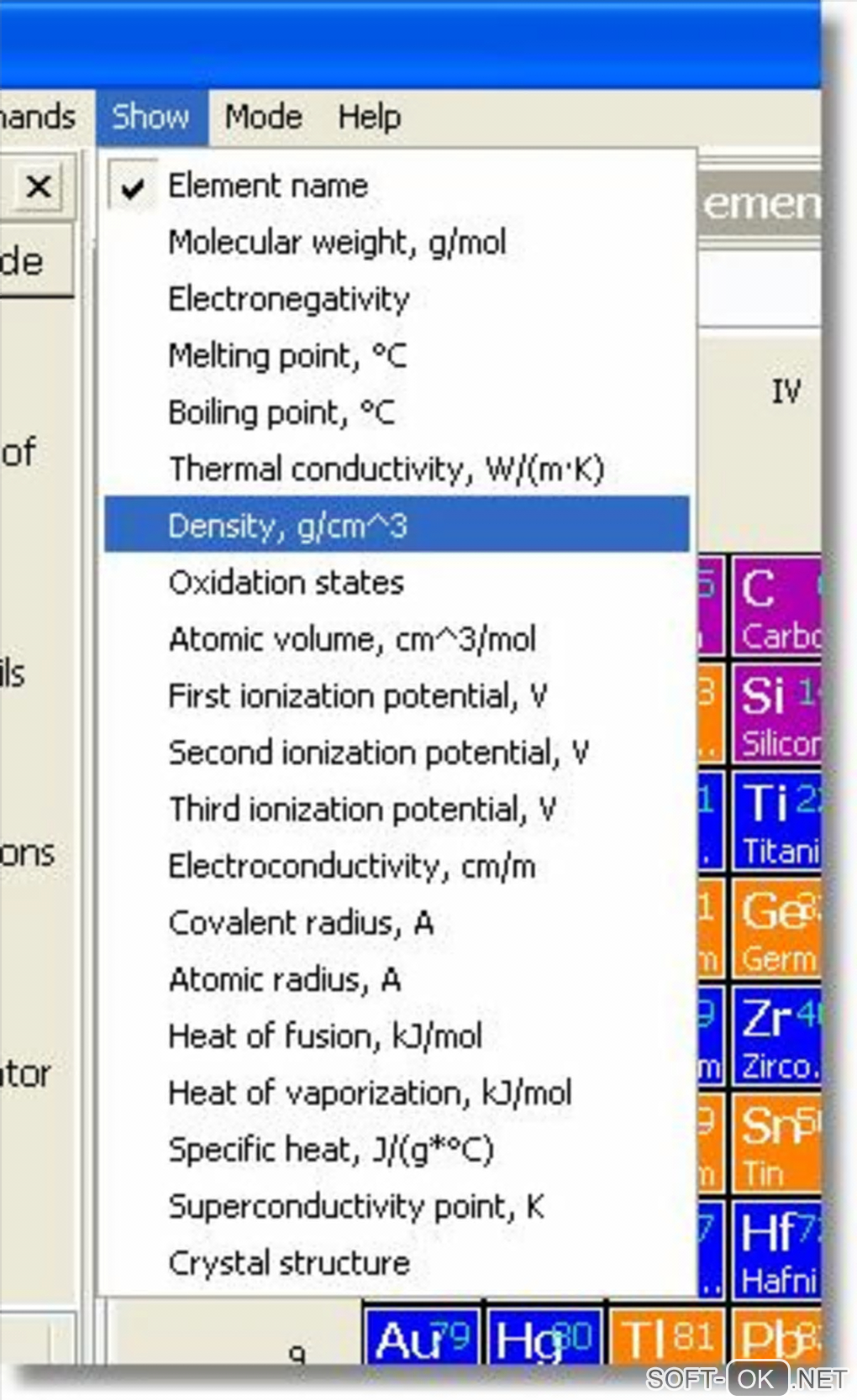Click the mercury Hg element tile
The image size is (857, 1400).
[544, 1337]
